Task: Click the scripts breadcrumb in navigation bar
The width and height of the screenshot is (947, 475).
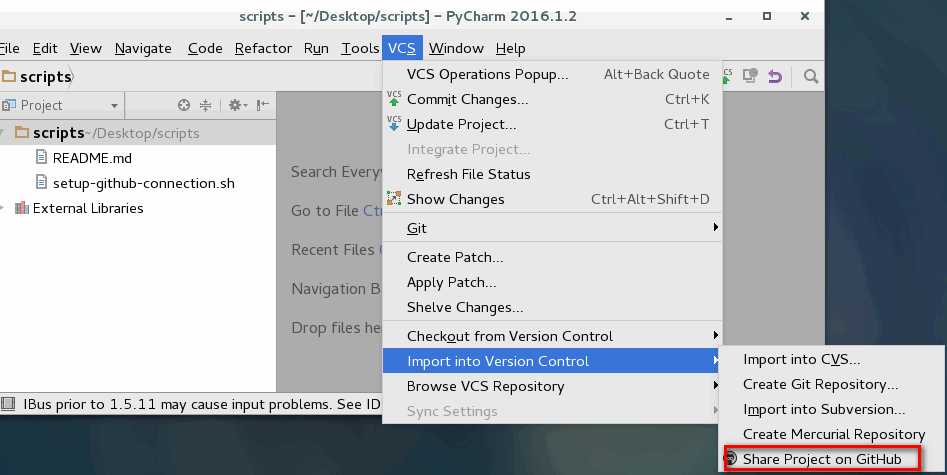Action: click(37, 77)
